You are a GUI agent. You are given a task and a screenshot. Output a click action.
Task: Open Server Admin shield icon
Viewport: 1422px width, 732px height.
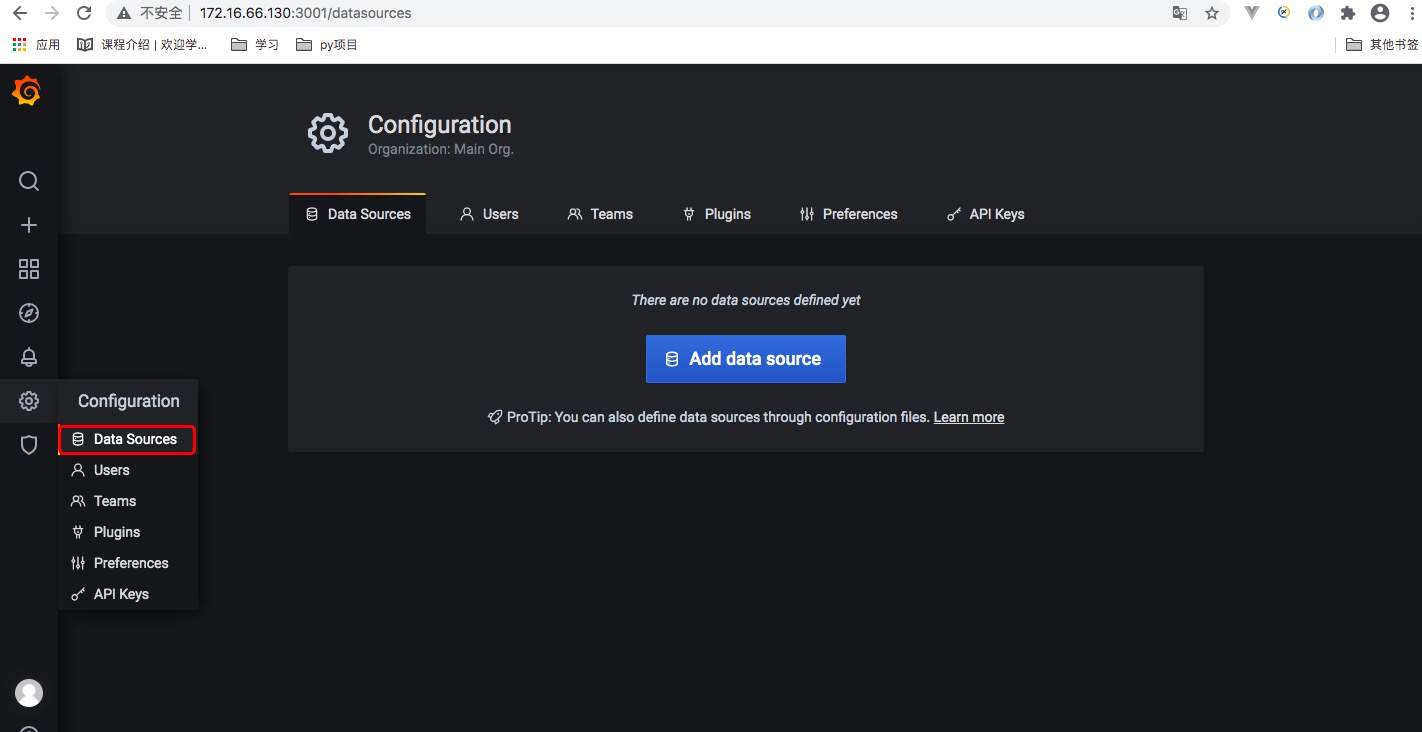pos(29,445)
